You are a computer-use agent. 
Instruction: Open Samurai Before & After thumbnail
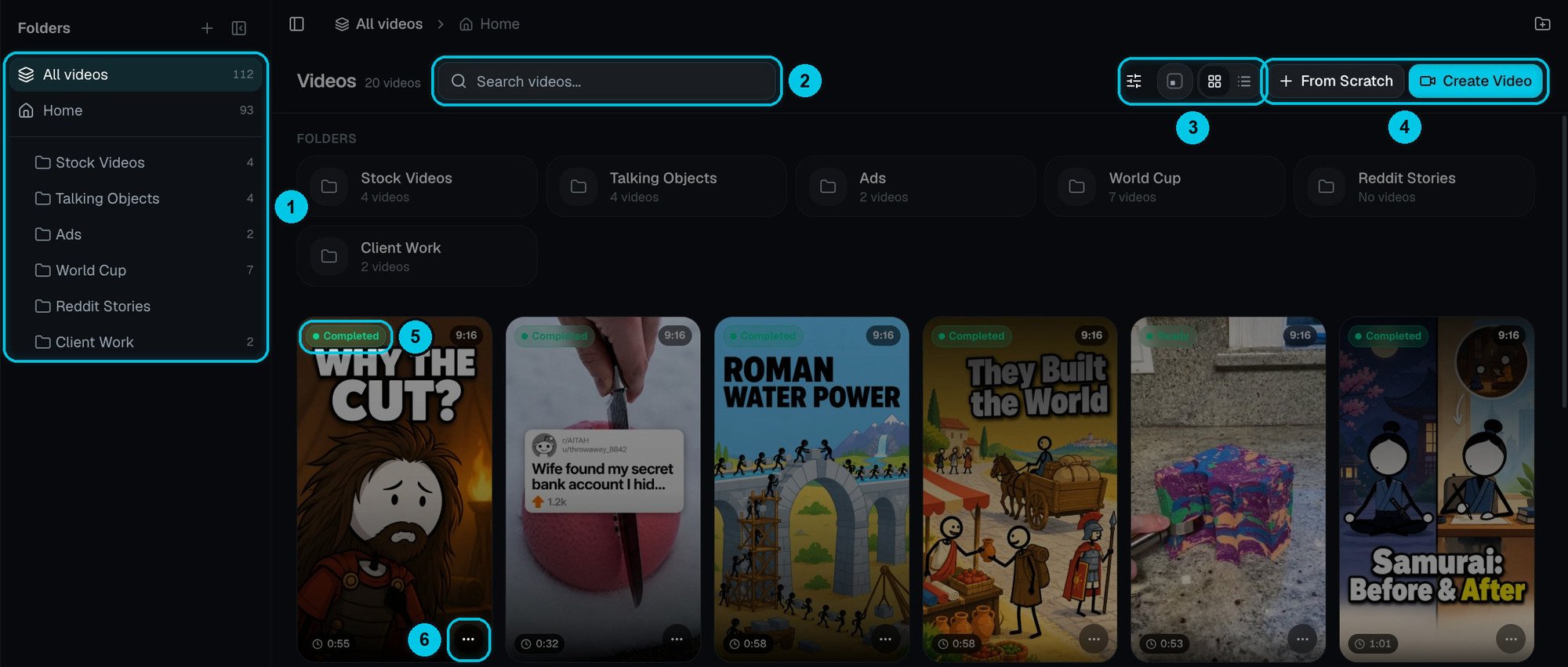click(x=1437, y=489)
